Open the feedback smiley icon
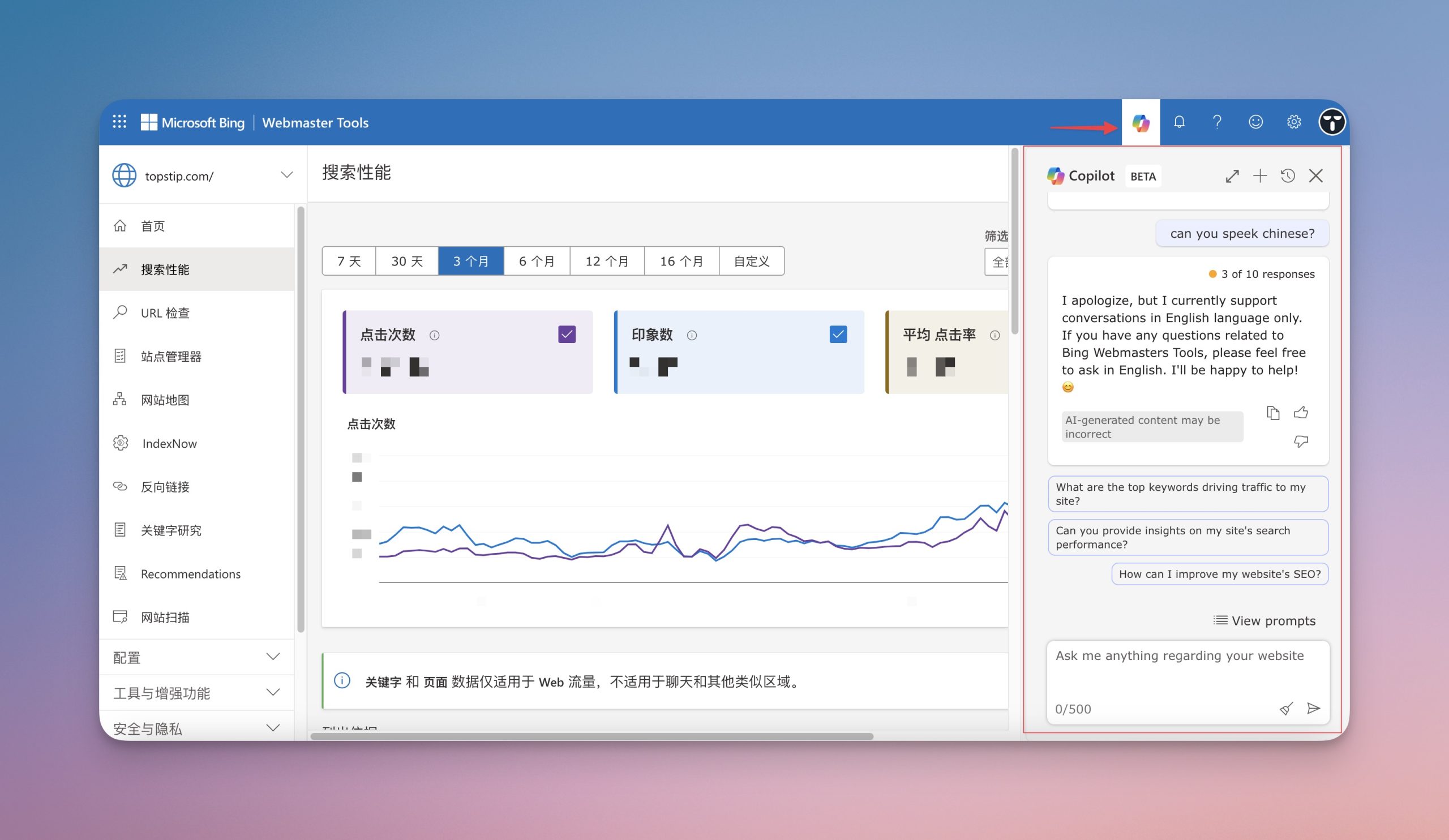Viewport: 1449px width, 840px height. click(x=1255, y=122)
